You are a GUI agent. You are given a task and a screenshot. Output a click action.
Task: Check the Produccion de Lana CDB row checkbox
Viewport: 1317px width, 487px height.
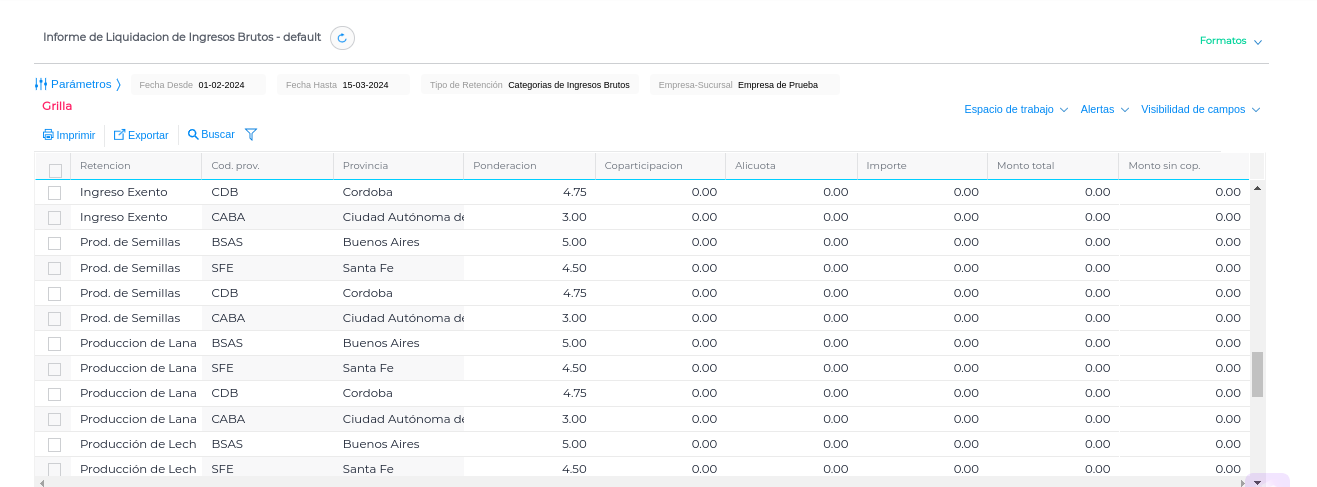[55, 394]
